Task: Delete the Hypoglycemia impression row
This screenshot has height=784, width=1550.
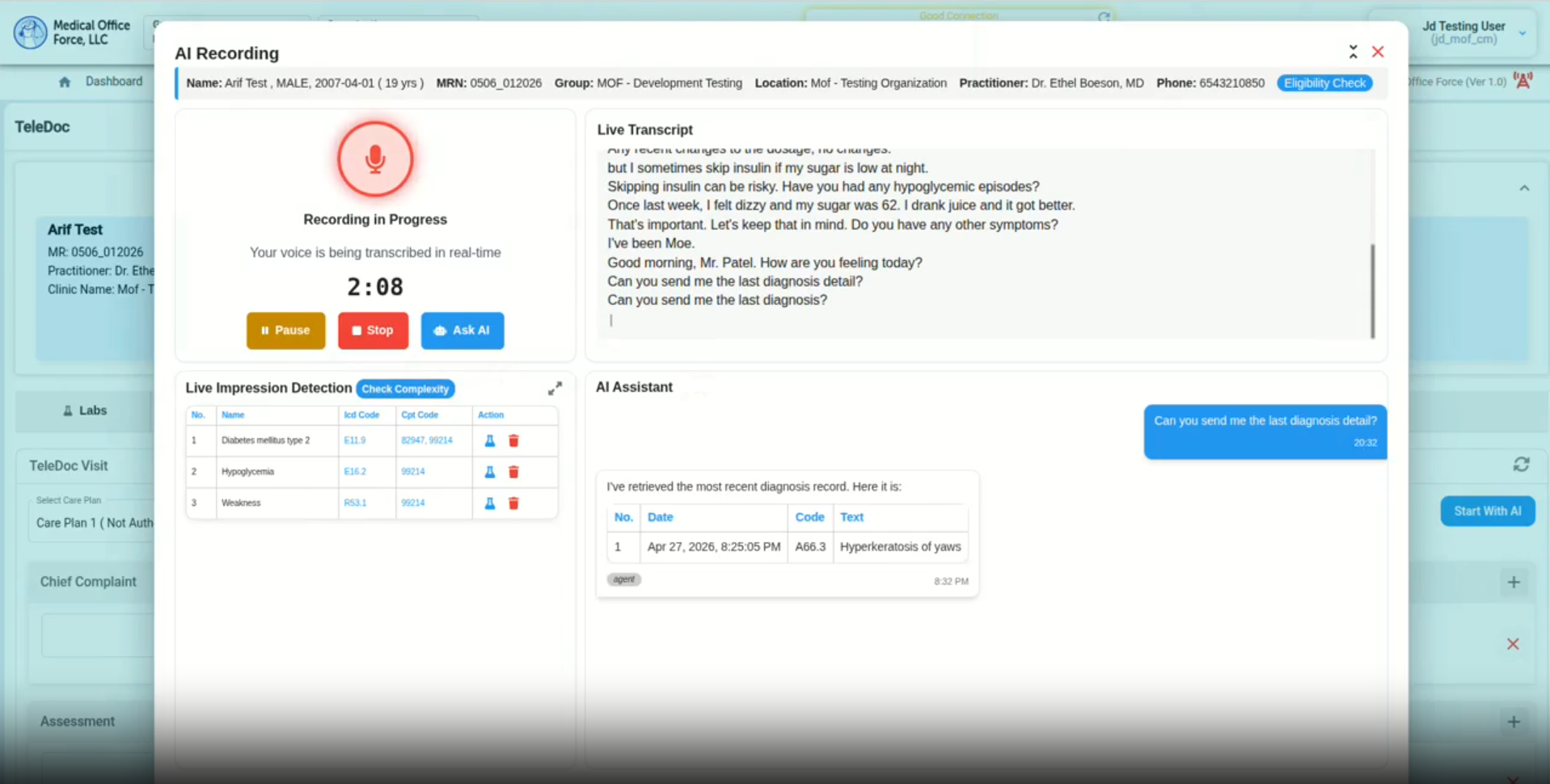Action: 513,472
